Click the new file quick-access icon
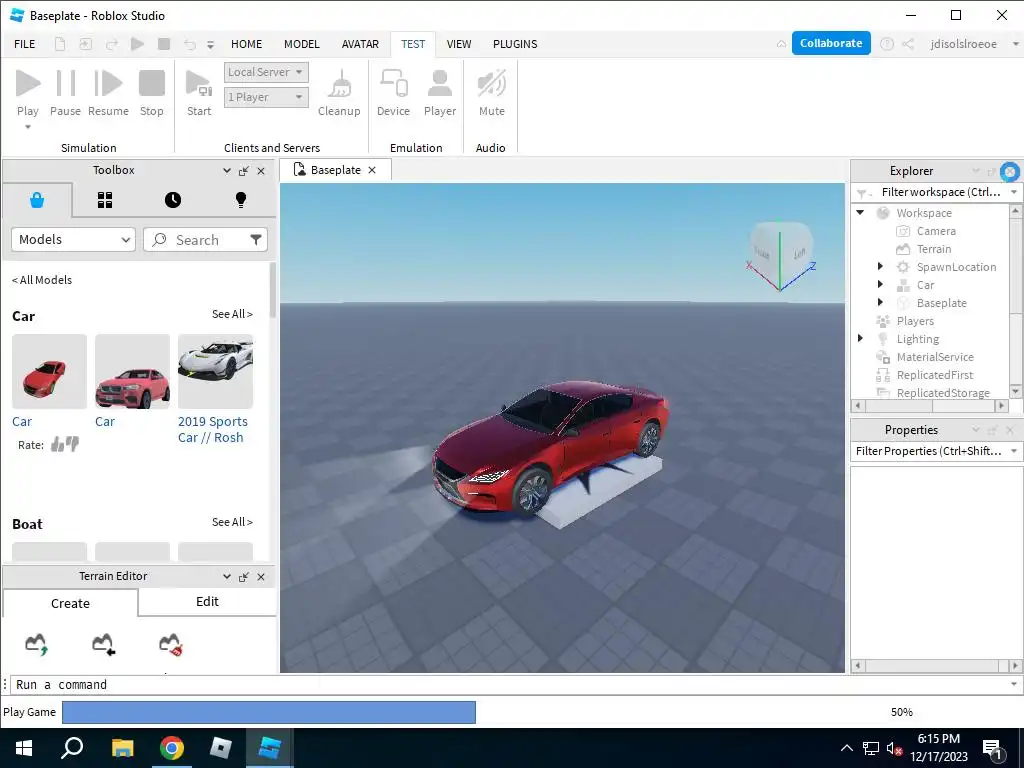This screenshot has height=768, width=1024. (x=59, y=44)
